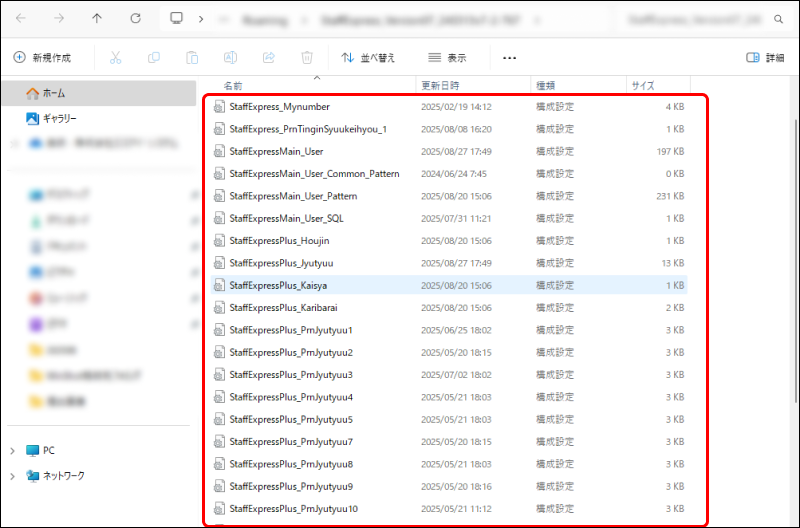Select file StaffExpressPlus_PrnJyutyuu7

(291, 442)
